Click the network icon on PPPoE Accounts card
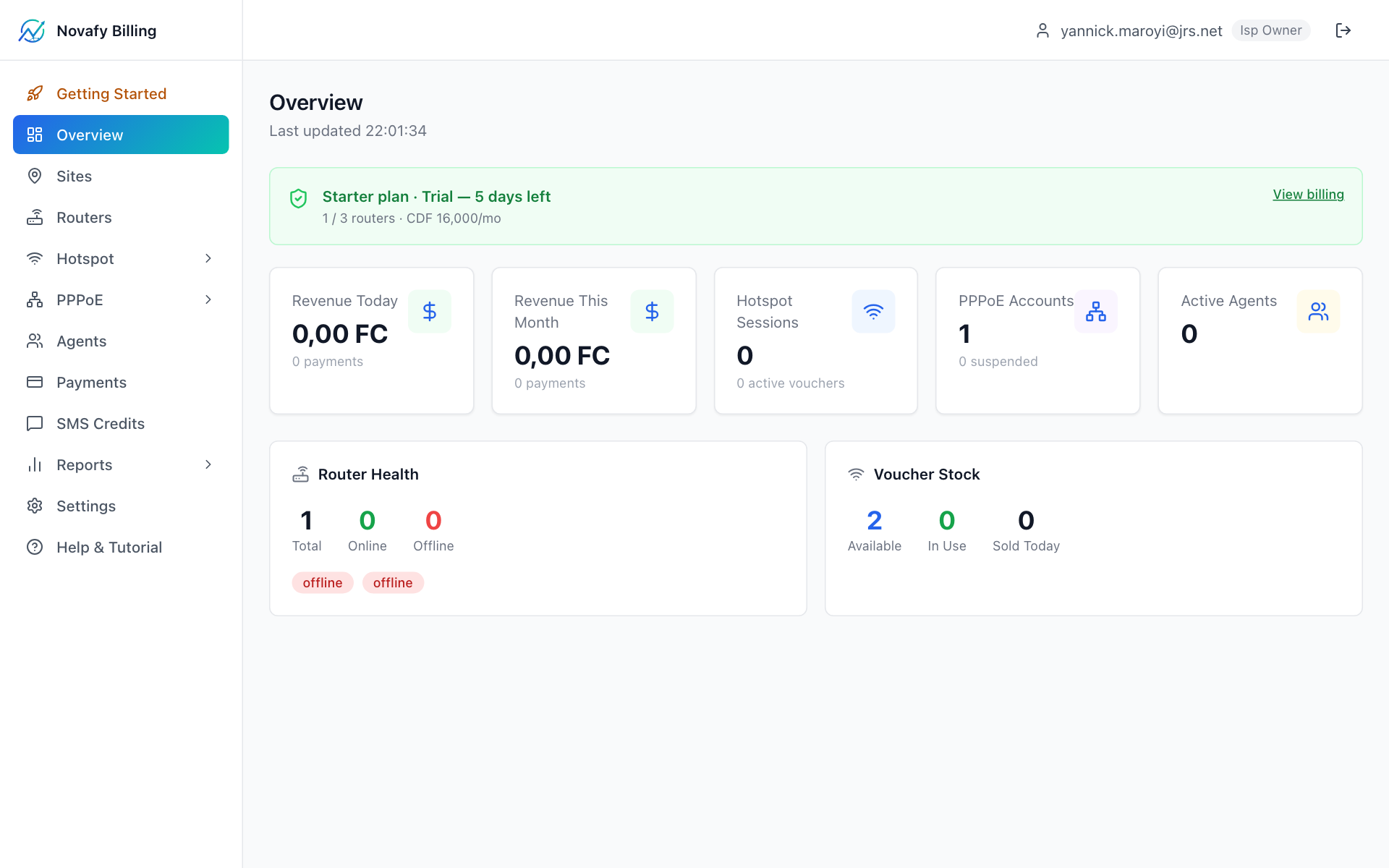Image resolution: width=1389 pixels, height=868 pixels. [x=1096, y=312]
